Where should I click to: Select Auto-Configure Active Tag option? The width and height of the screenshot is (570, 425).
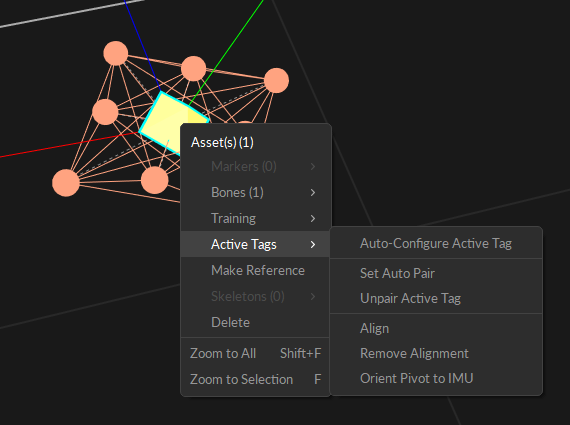coord(436,243)
